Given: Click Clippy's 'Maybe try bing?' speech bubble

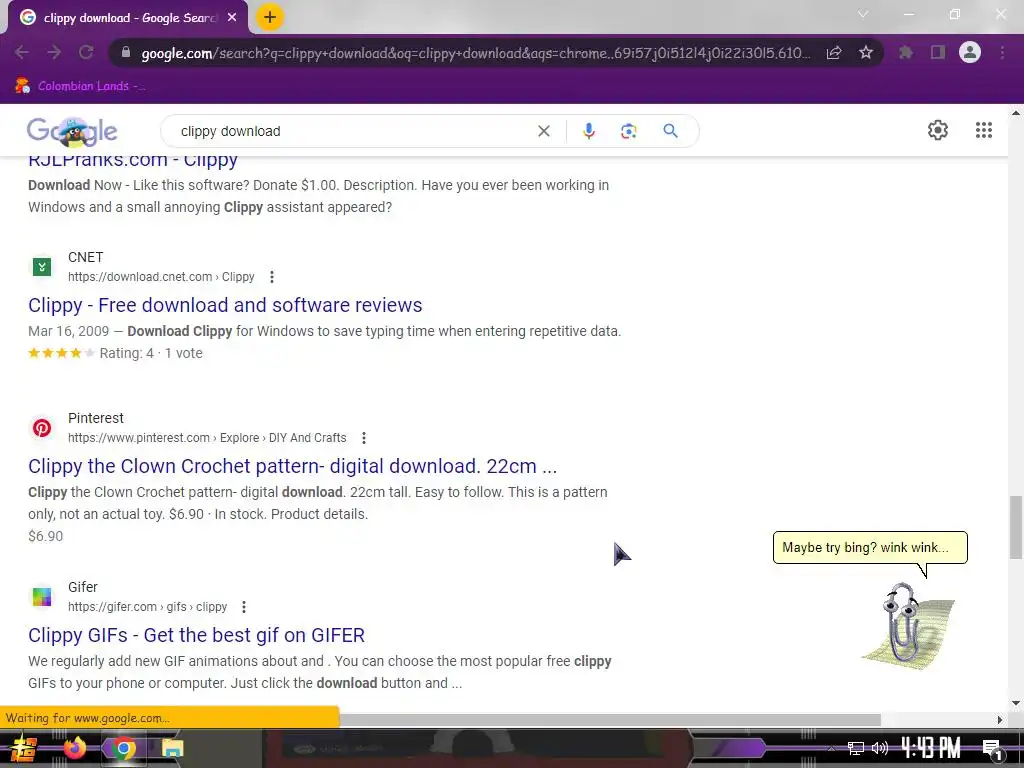Looking at the screenshot, I should tap(870, 547).
